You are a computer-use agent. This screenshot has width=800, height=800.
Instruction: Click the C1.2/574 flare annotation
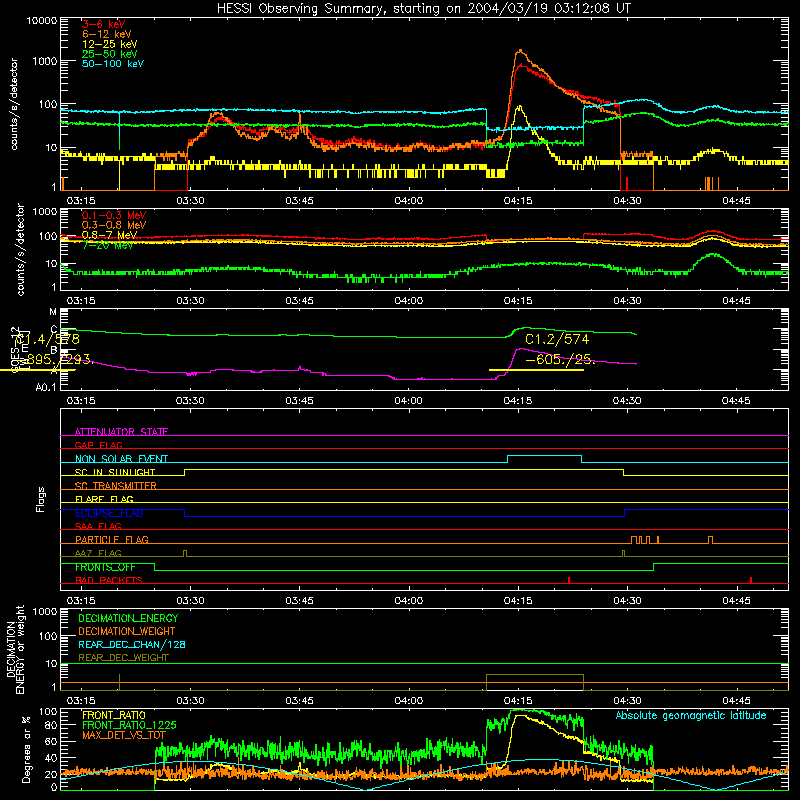557,339
